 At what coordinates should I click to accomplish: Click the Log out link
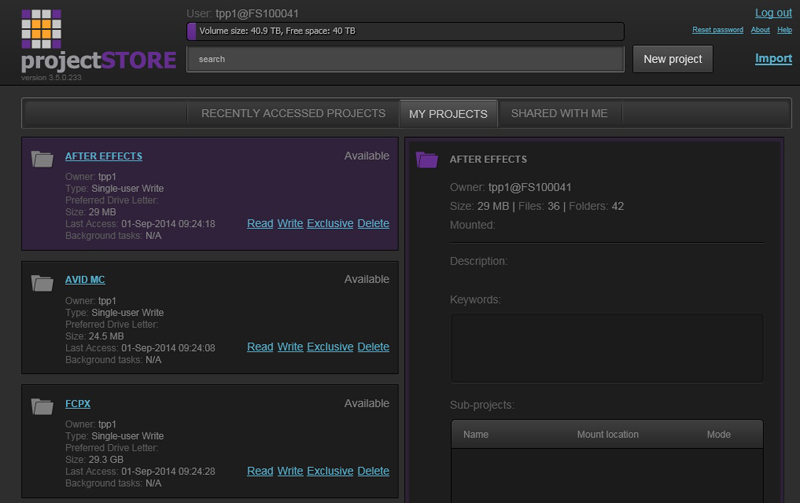point(773,13)
